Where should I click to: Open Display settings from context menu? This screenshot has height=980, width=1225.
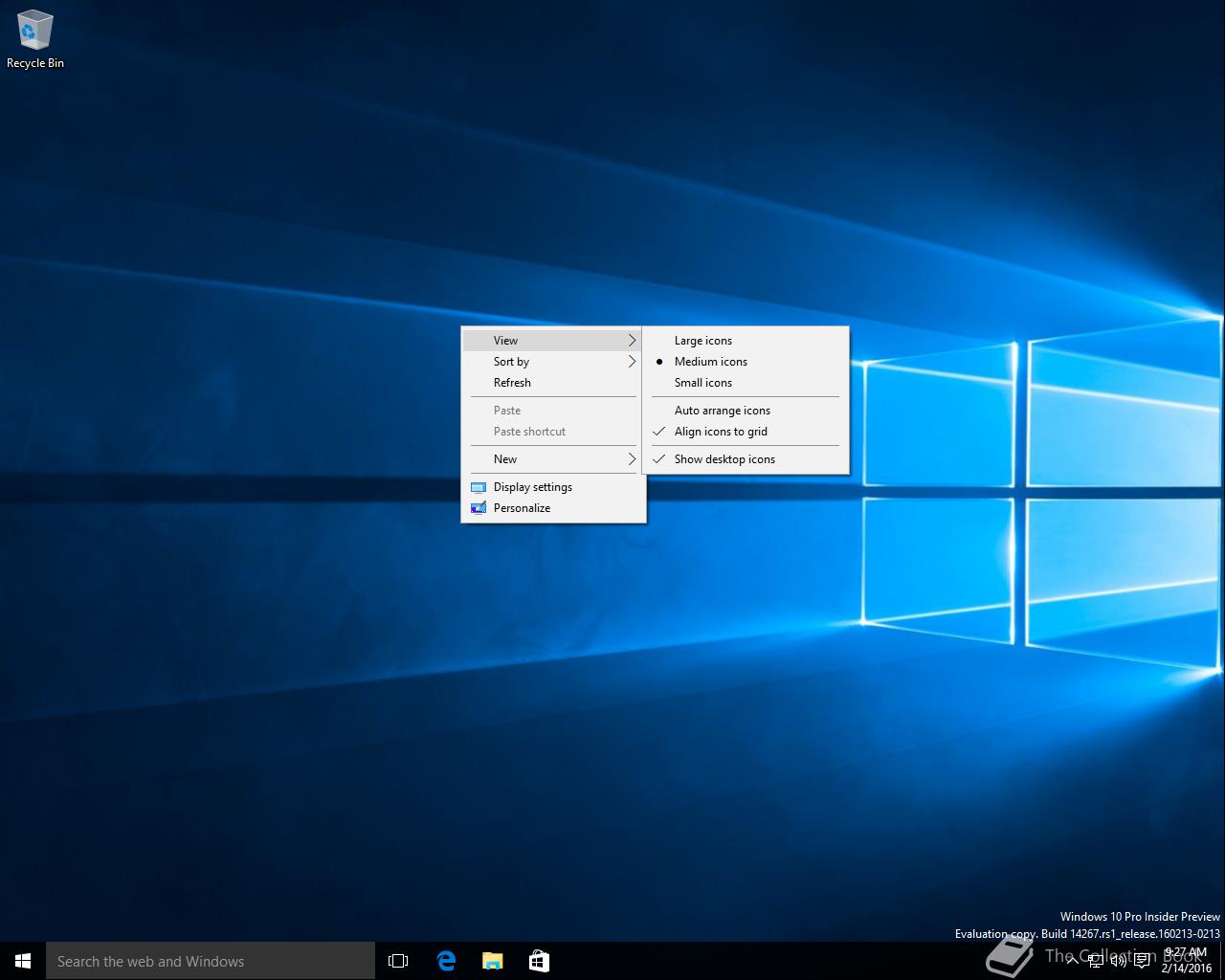(533, 487)
